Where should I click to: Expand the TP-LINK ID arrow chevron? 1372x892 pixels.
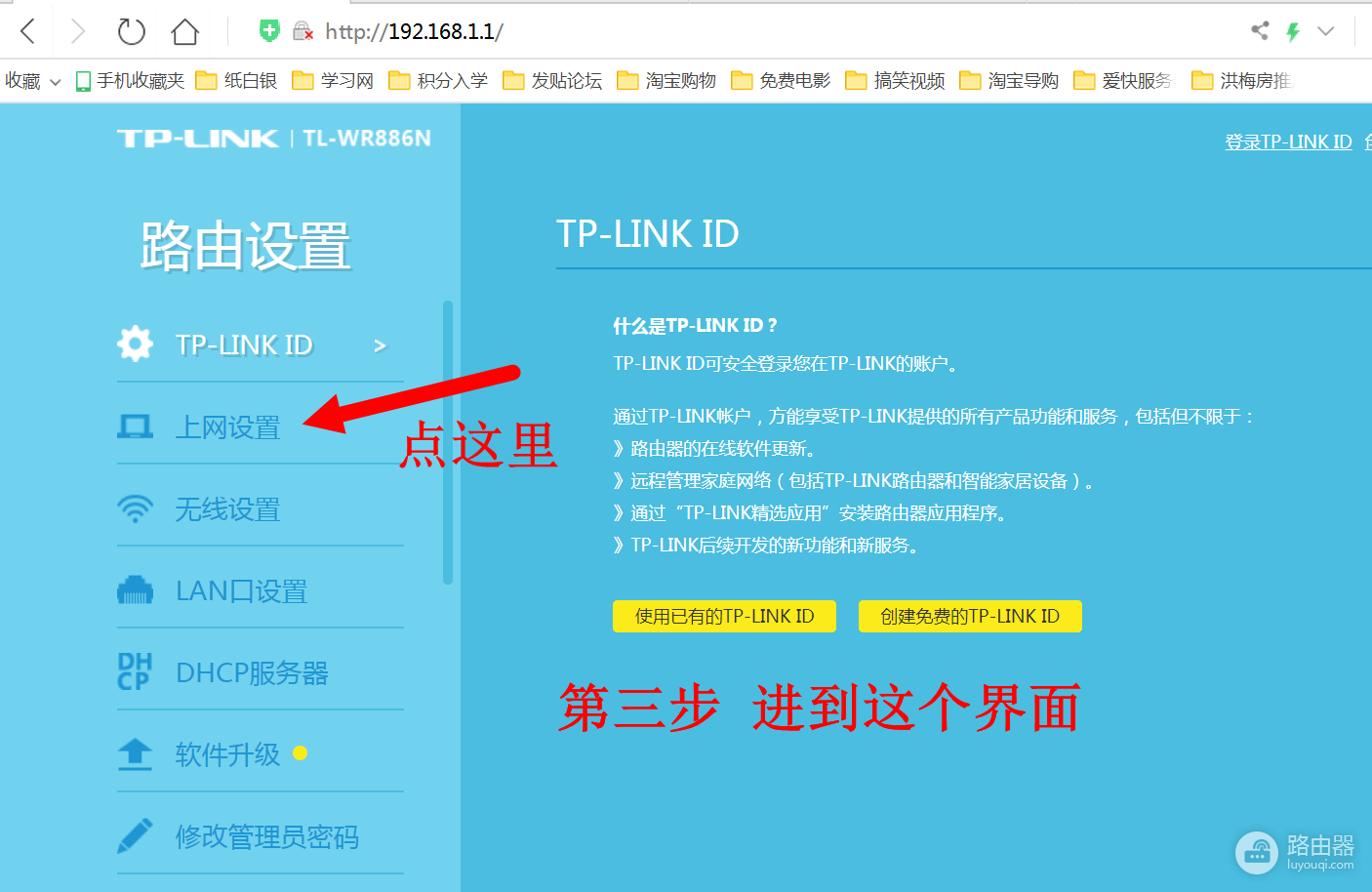[380, 345]
